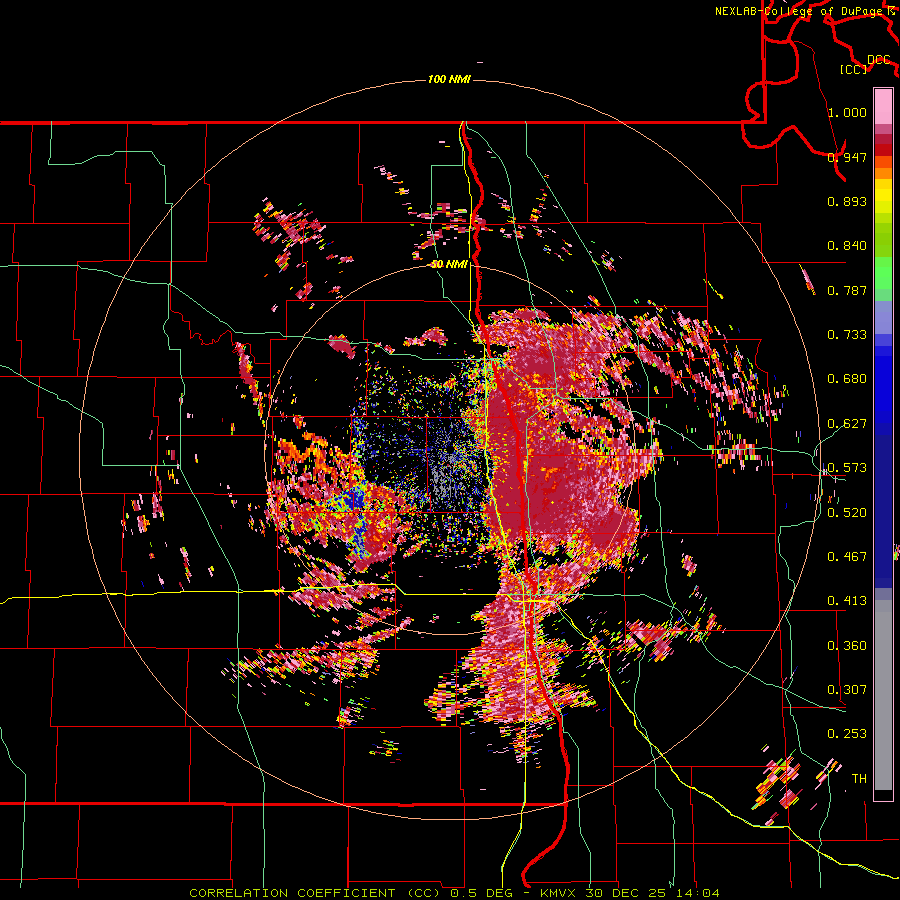Click the 0.733 scale value
The image size is (900, 900).
click(x=847, y=334)
